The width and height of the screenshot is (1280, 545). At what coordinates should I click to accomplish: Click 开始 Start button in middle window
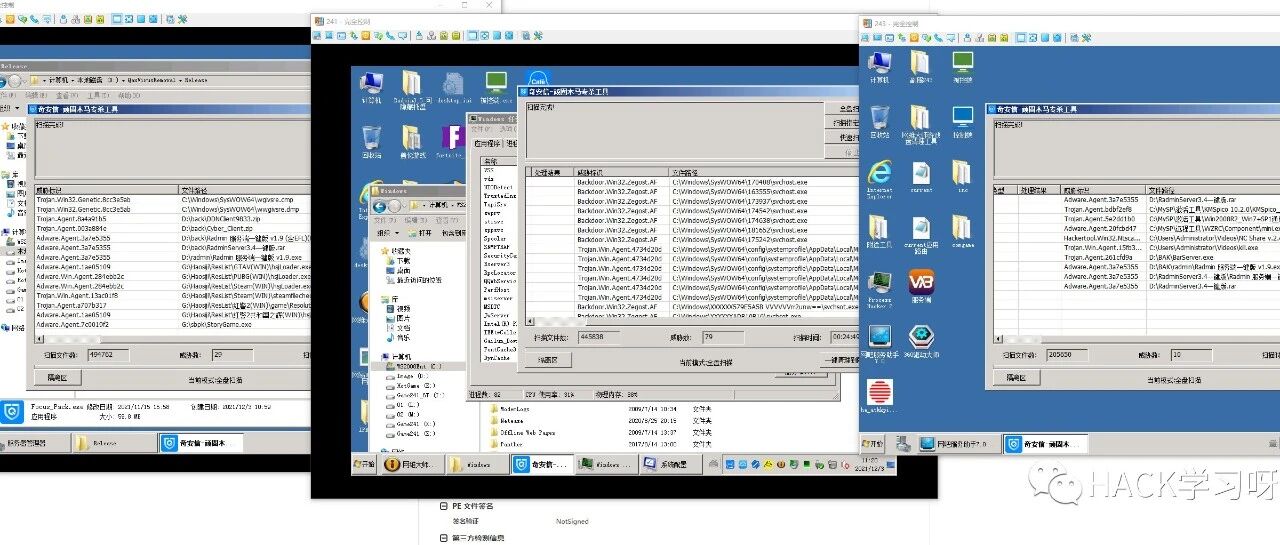click(363, 464)
